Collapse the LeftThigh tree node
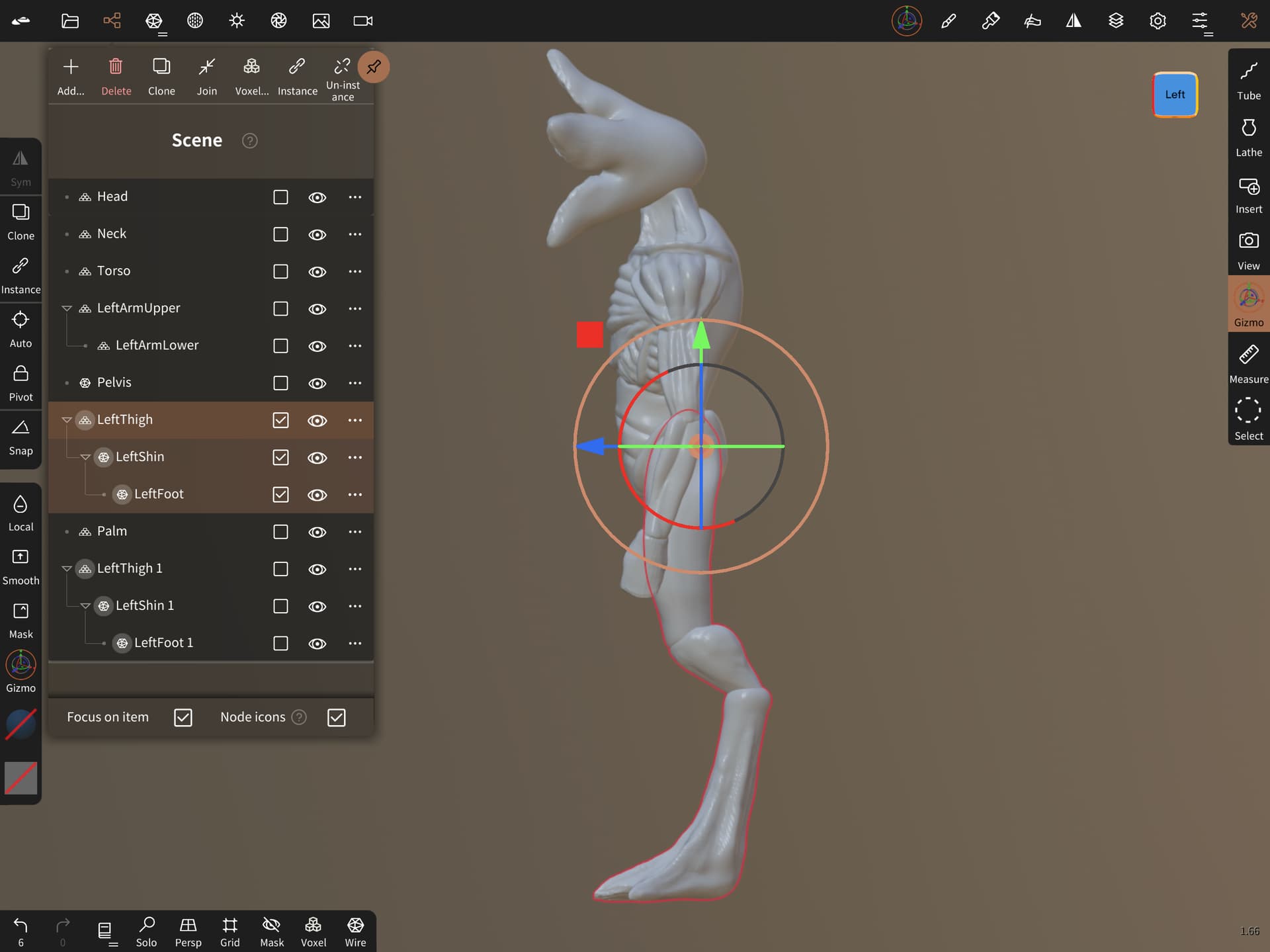Screen dimensions: 1270x952 coord(67,419)
